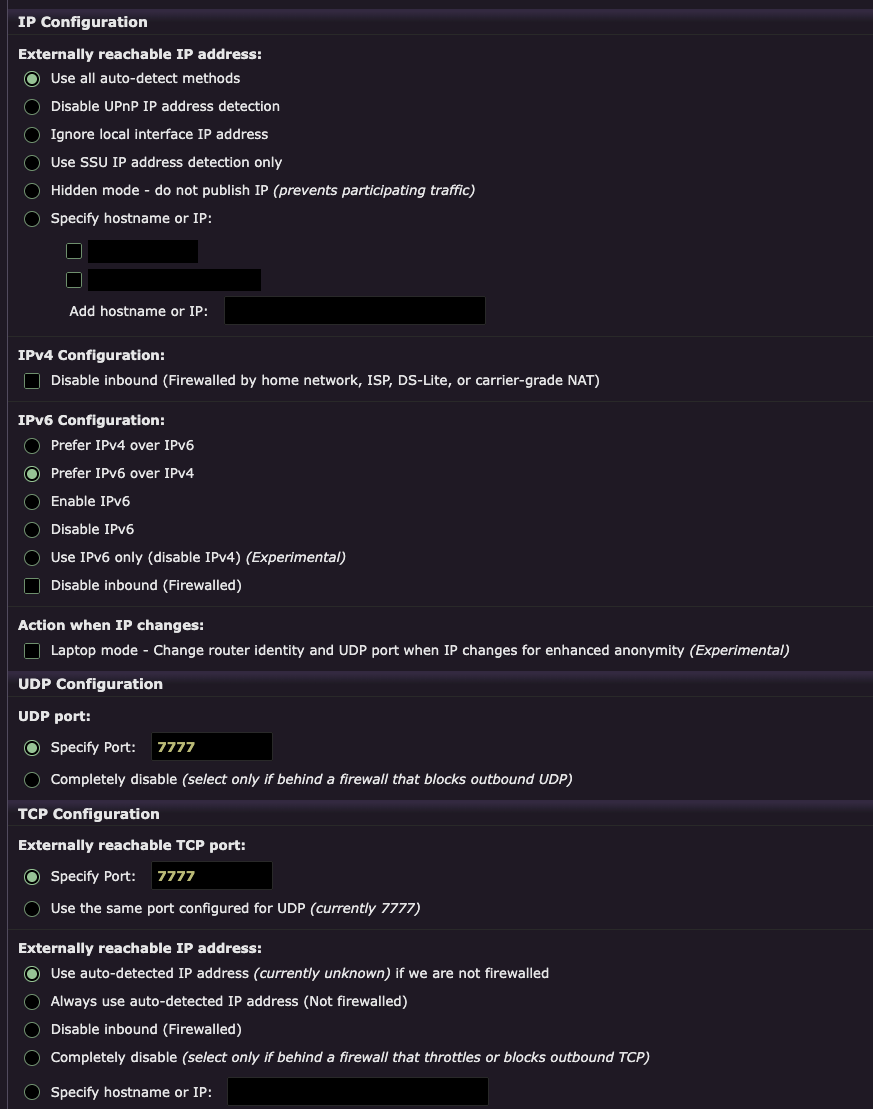Image resolution: width=873 pixels, height=1109 pixels.
Task: Select Use SSU IP address detection only
Action: click(x=32, y=162)
